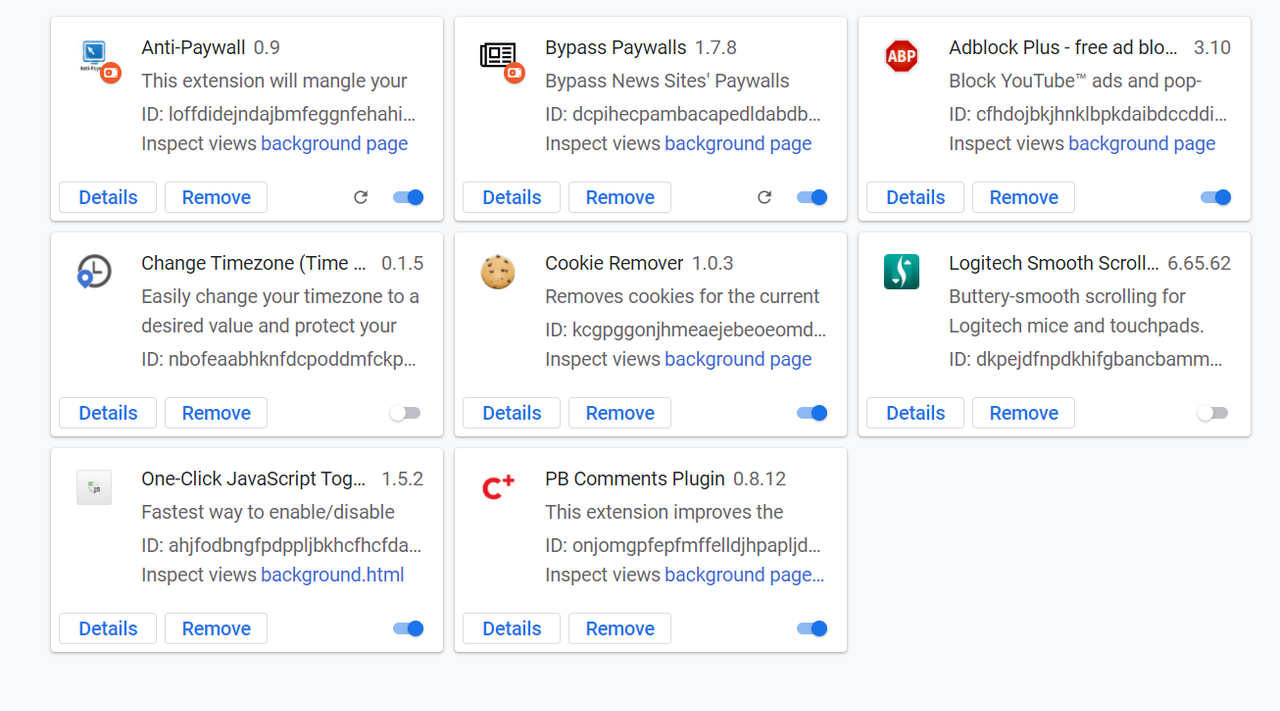Toggle off Cookie Remover
This screenshot has width=1280, height=711.
pos(812,413)
